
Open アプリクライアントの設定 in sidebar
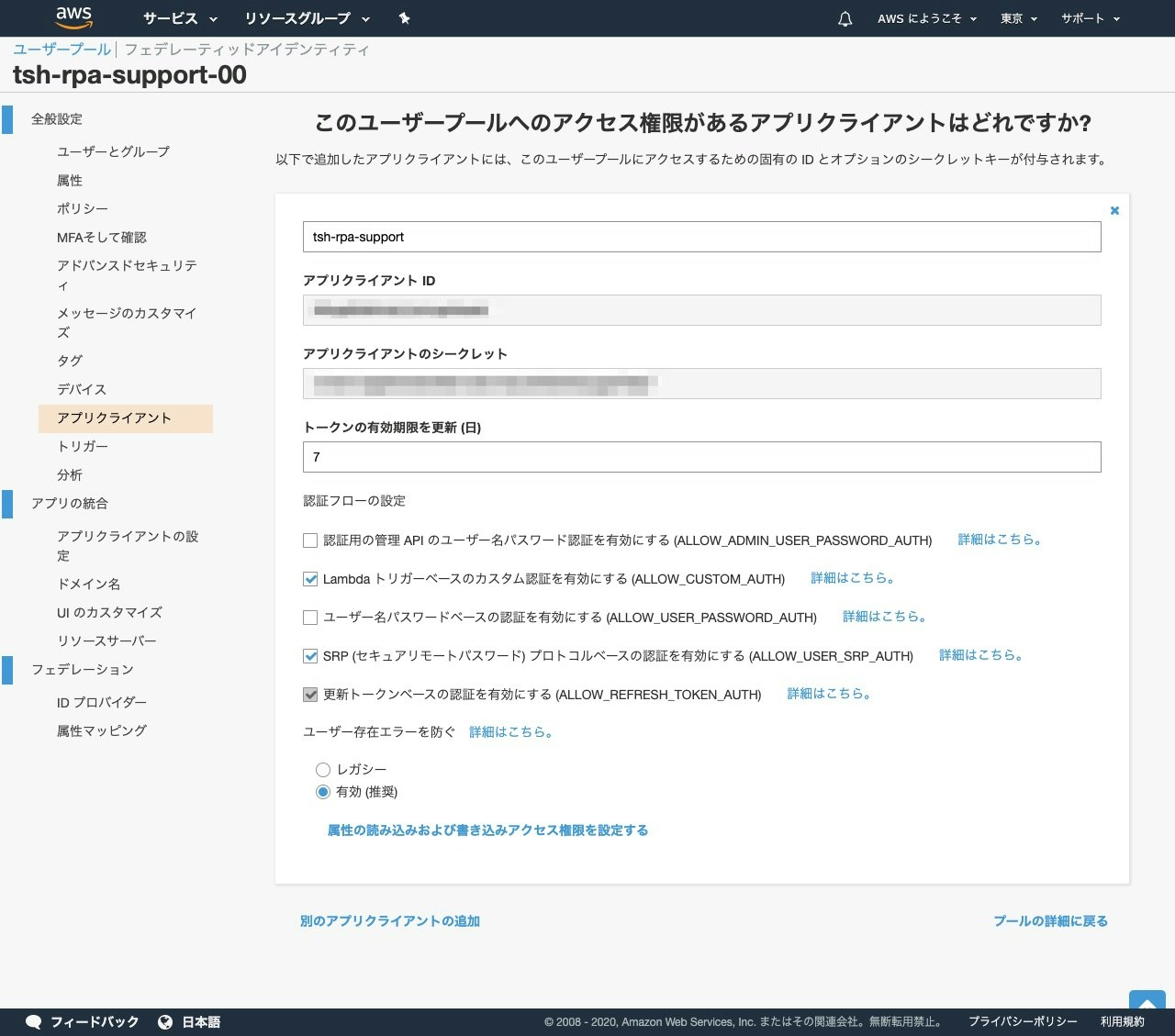(x=128, y=546)
